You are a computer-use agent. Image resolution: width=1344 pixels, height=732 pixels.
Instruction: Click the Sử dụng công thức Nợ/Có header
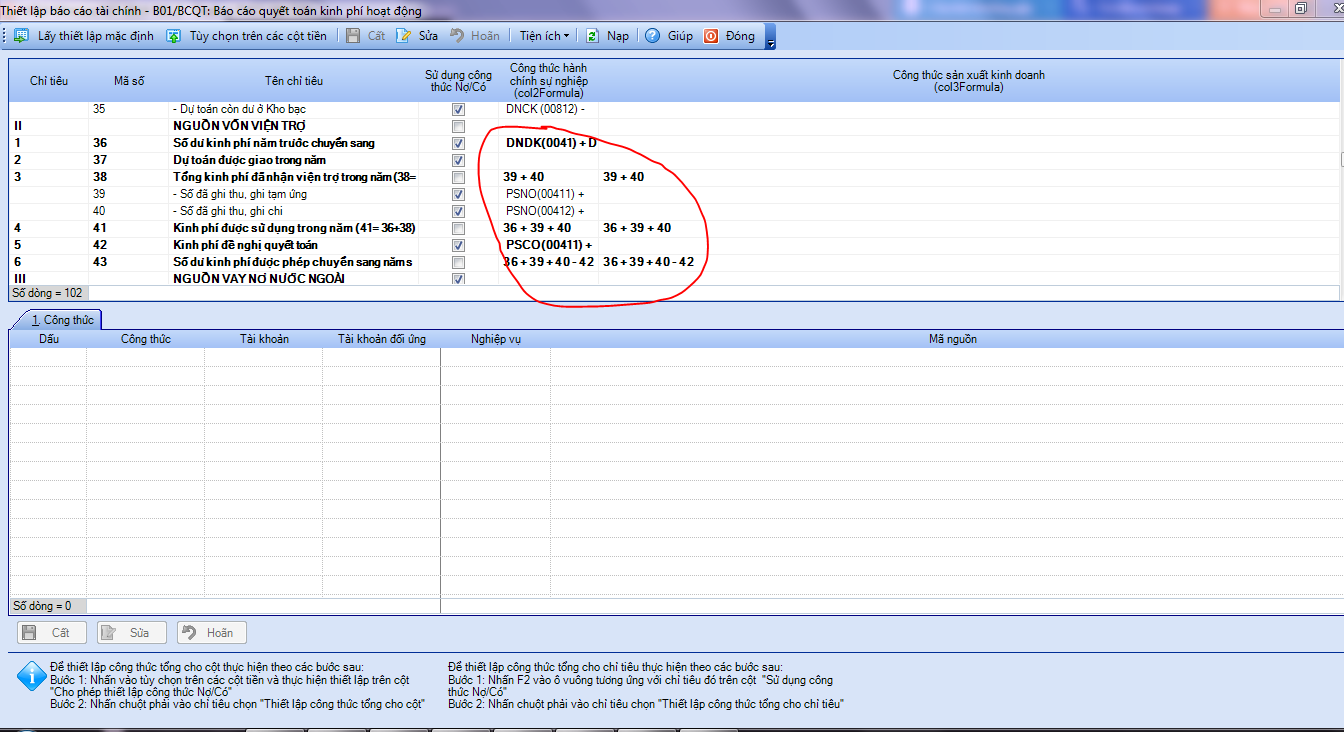pos(458,80)
